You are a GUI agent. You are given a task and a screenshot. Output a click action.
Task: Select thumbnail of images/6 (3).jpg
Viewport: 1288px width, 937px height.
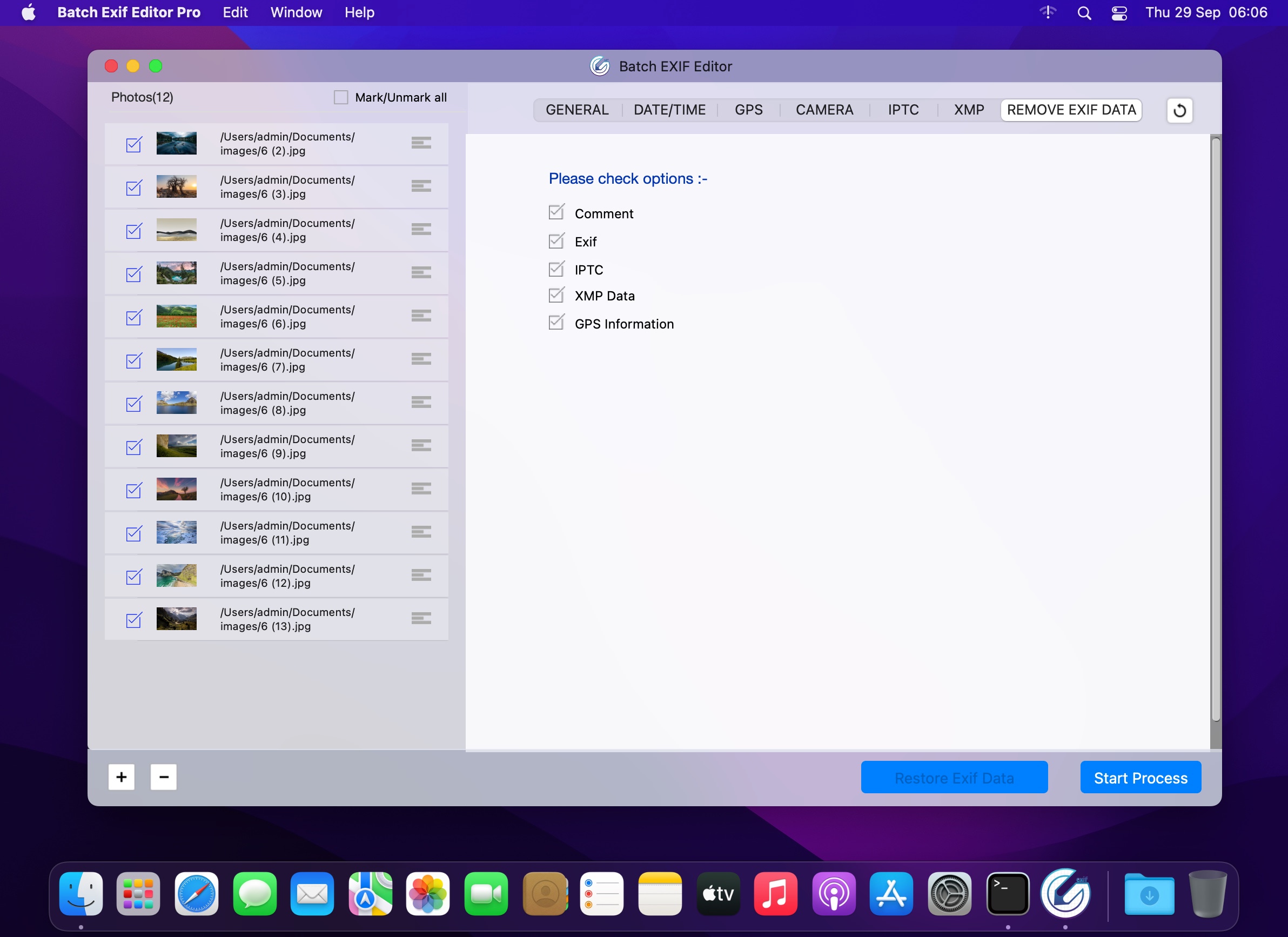[177, 186]
